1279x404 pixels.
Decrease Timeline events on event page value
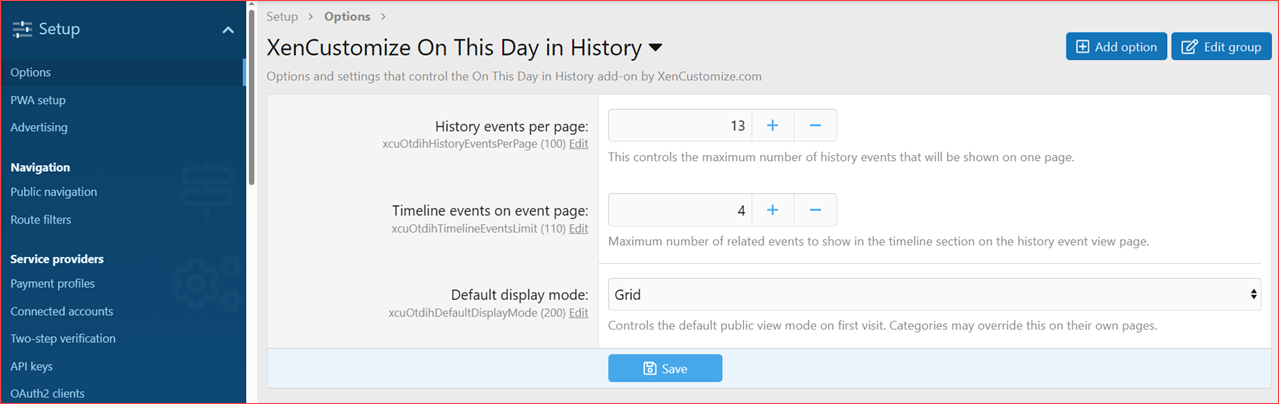[x=815, y=210]
